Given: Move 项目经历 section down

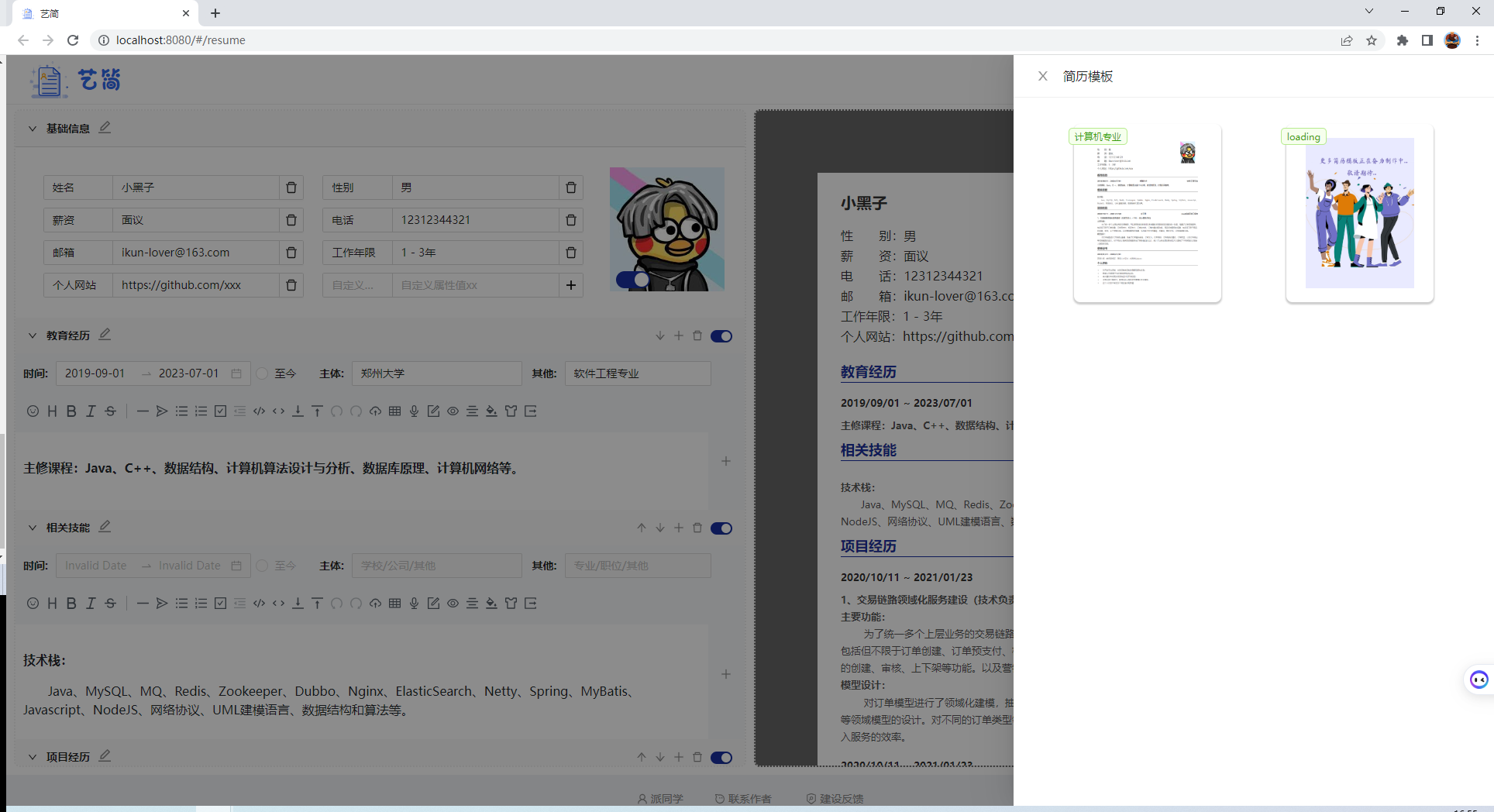Looking at the screenshot, I should click(x=660, y=757).
